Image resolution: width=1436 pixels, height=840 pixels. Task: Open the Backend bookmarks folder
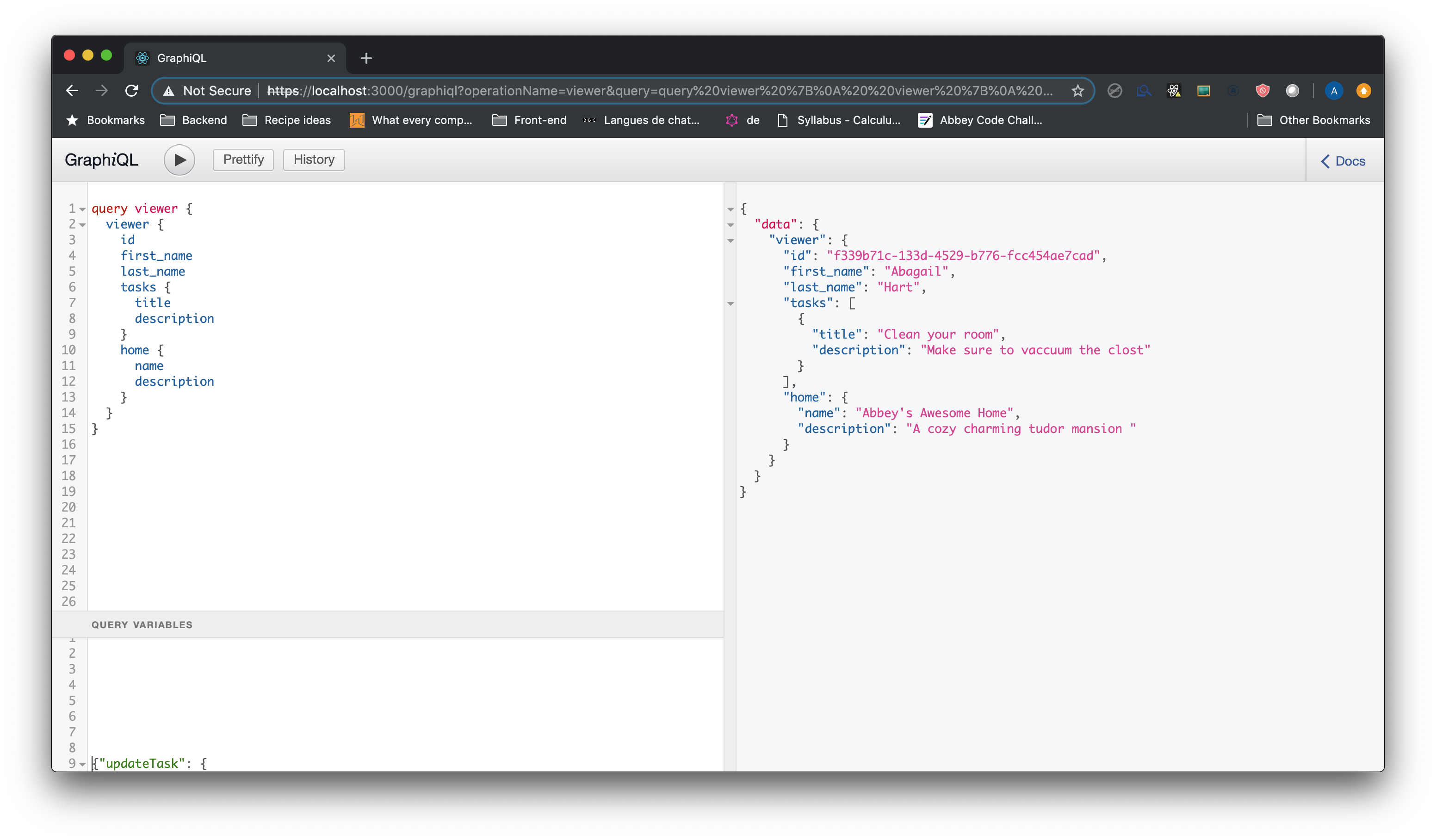[194, 120]
